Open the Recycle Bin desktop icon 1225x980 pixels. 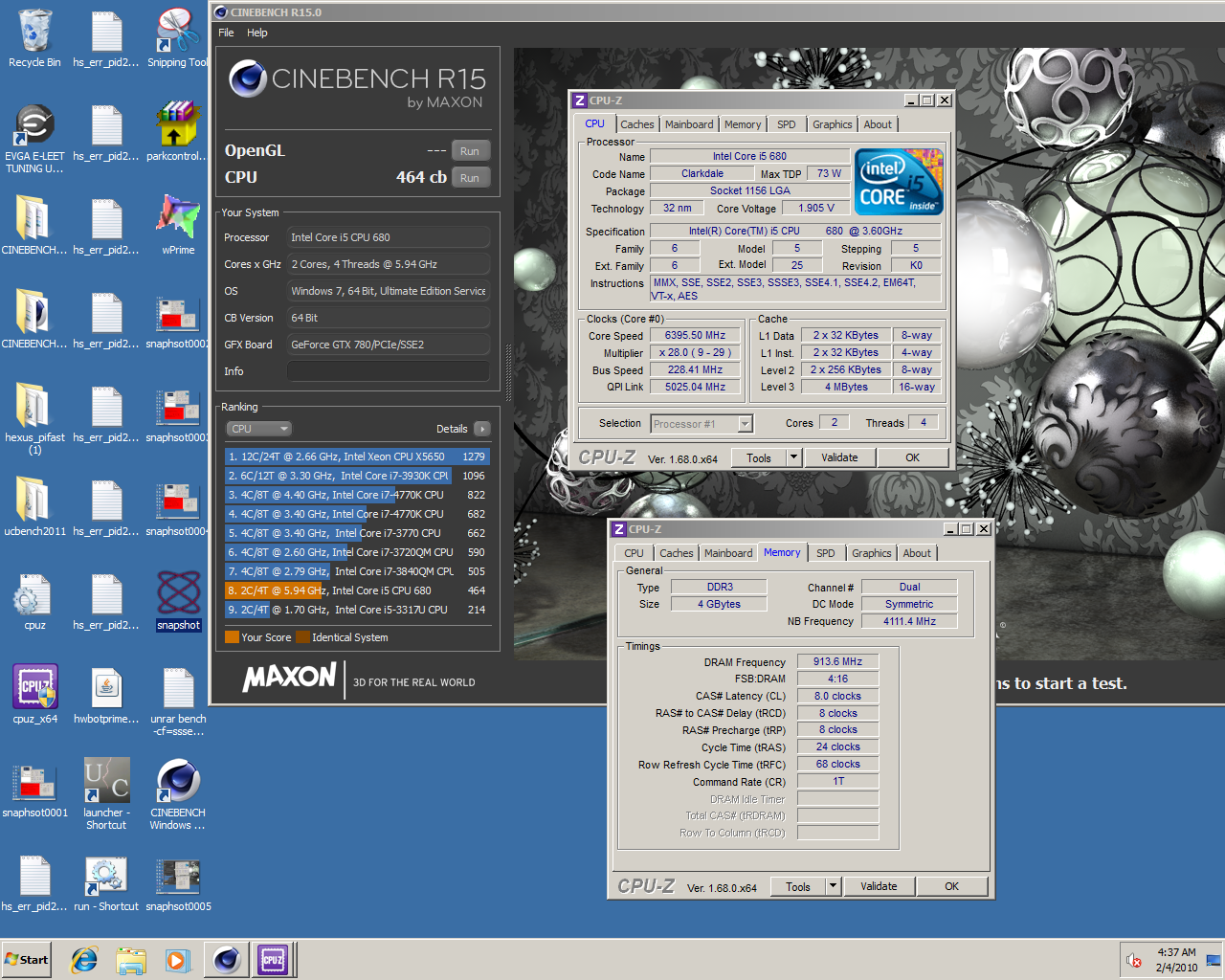point(34,38)
